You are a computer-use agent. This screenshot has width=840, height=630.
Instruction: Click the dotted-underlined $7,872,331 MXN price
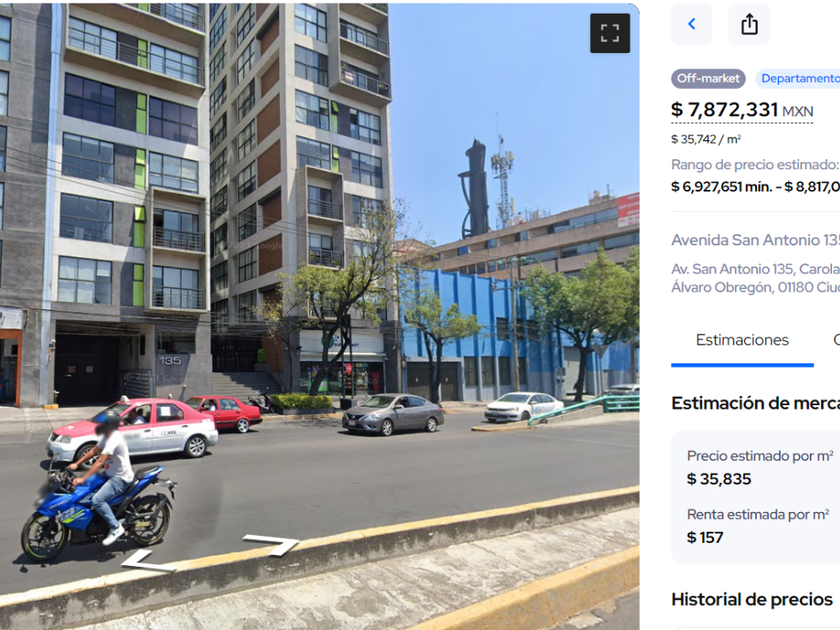point(742,110)
